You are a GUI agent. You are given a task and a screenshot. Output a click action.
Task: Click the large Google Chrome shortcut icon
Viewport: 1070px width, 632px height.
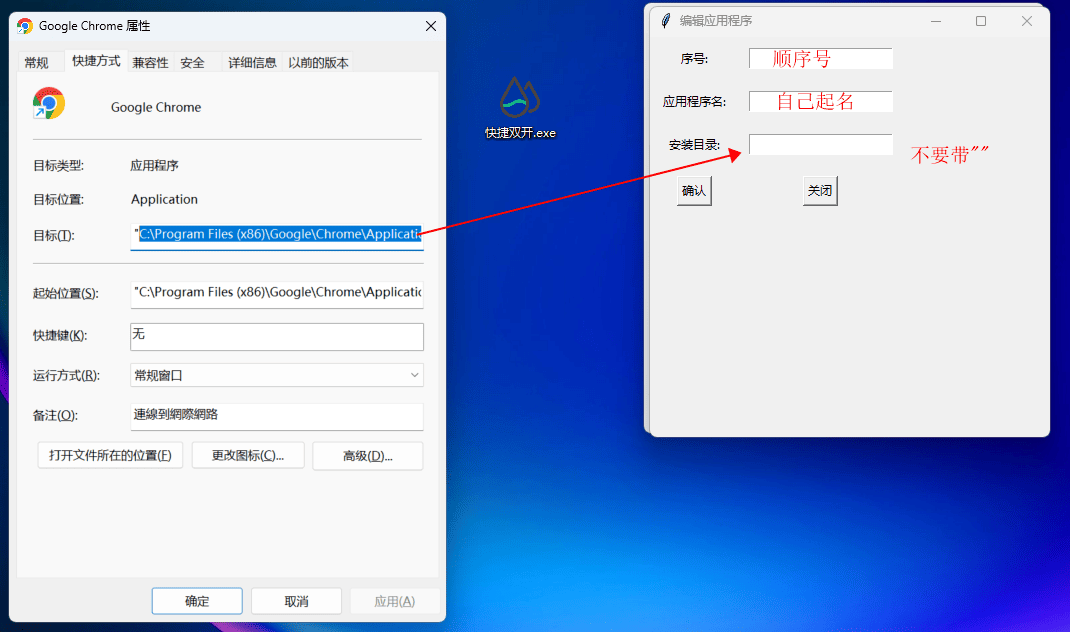pos(48,104)
